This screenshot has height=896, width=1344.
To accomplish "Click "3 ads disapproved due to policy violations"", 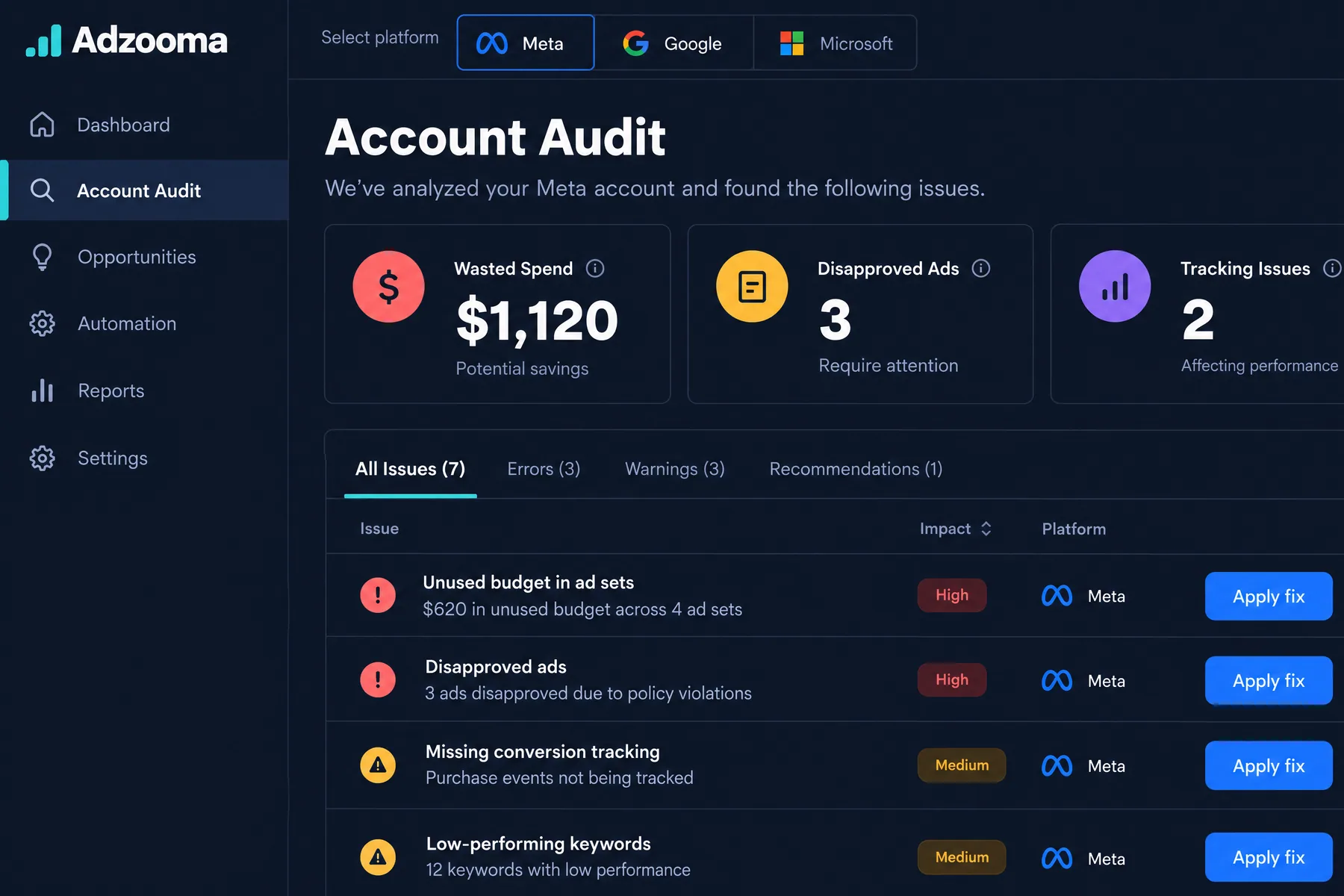I will (588, 694).
